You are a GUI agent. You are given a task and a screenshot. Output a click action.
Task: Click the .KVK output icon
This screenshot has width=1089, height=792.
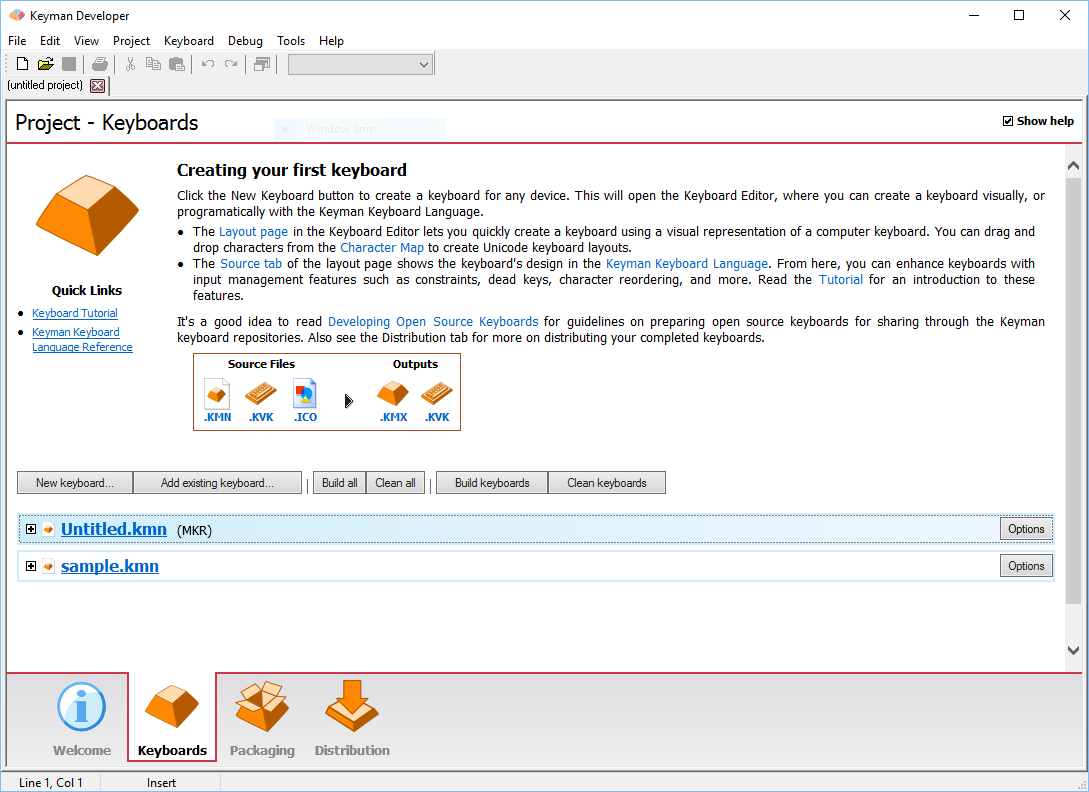click(437, 394)
